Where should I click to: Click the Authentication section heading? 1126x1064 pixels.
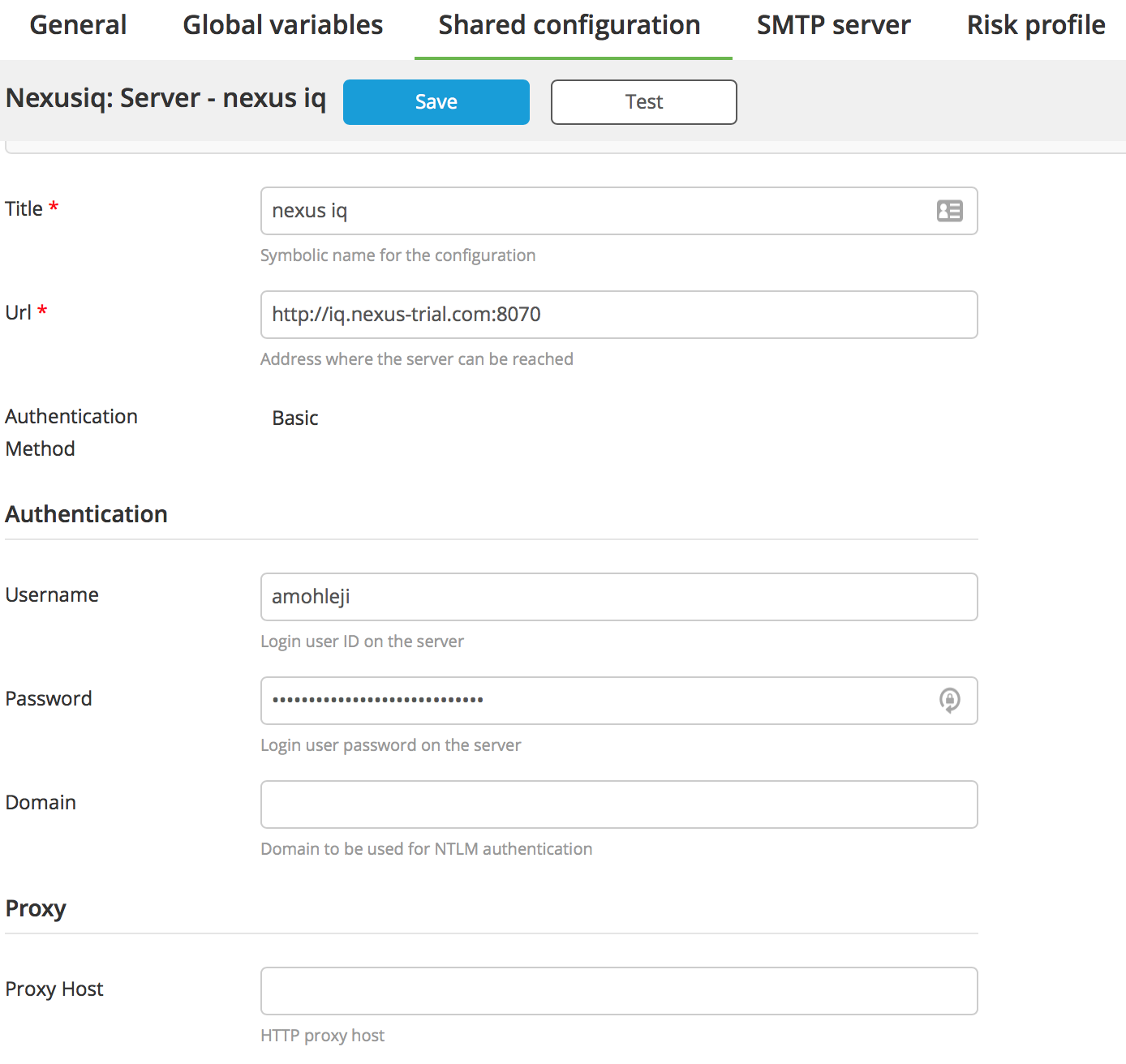coord(86,514)
